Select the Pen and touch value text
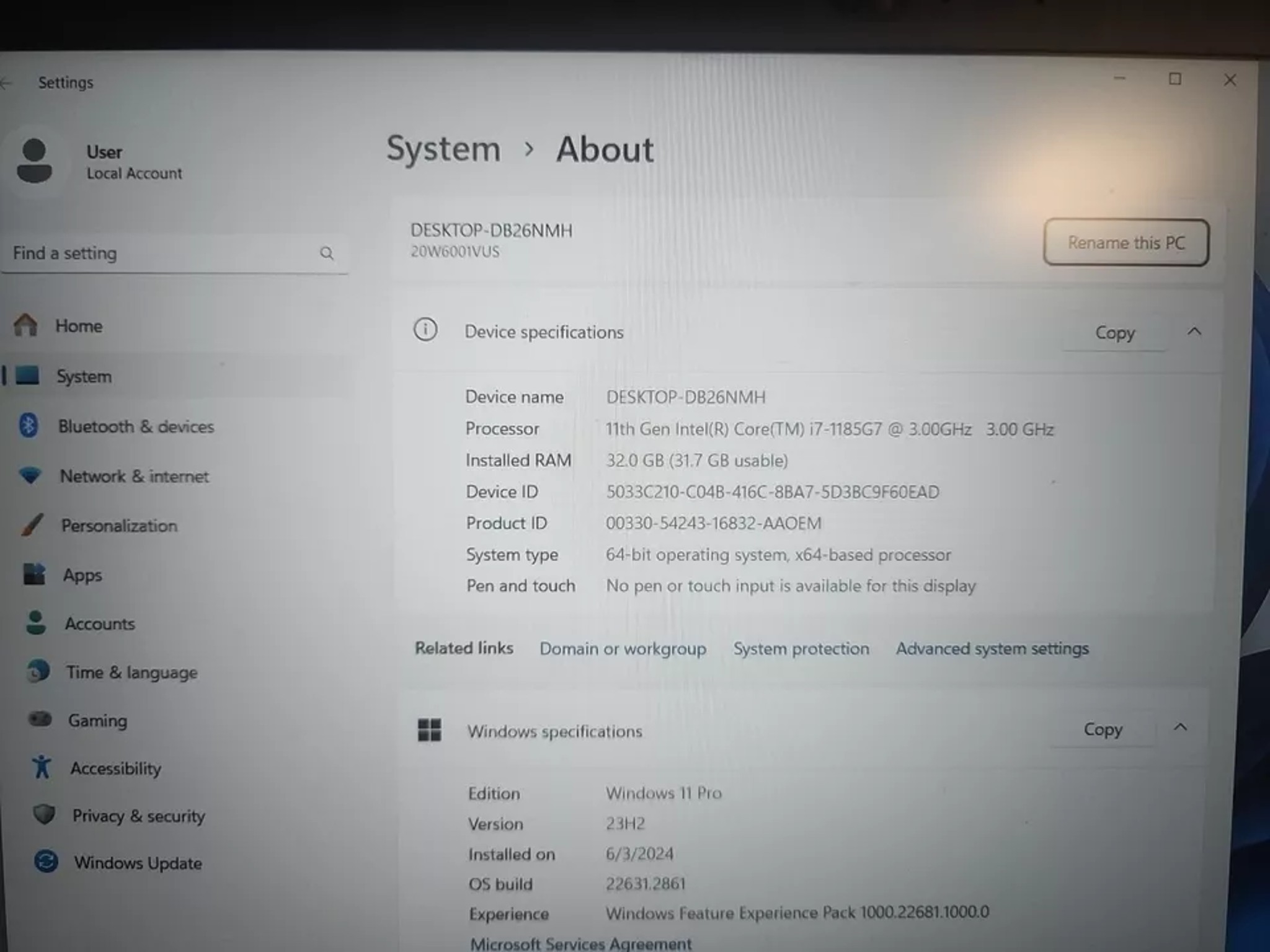The width and height of the screenshot is (1270, 952). (x=790, y=586)
